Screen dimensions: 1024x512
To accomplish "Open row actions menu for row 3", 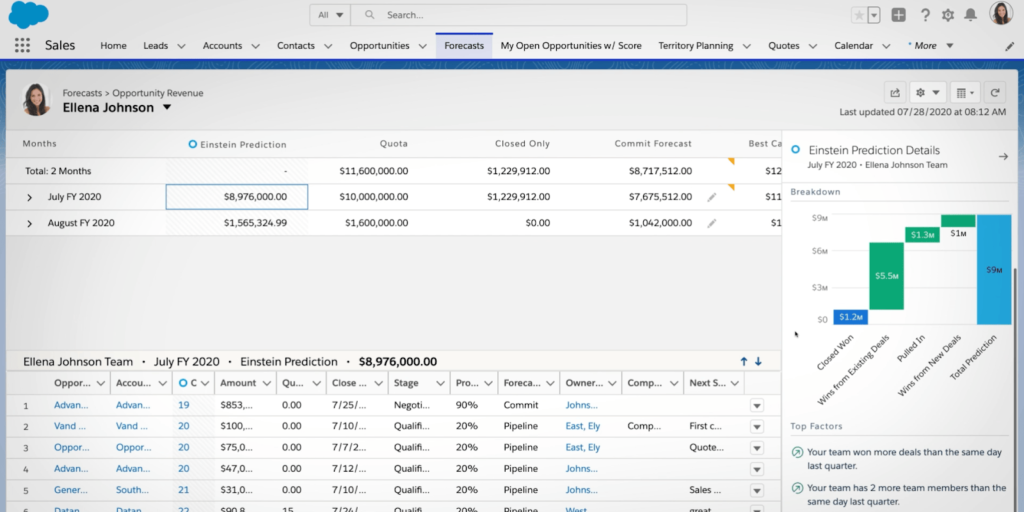I will [x=757, y=448].
